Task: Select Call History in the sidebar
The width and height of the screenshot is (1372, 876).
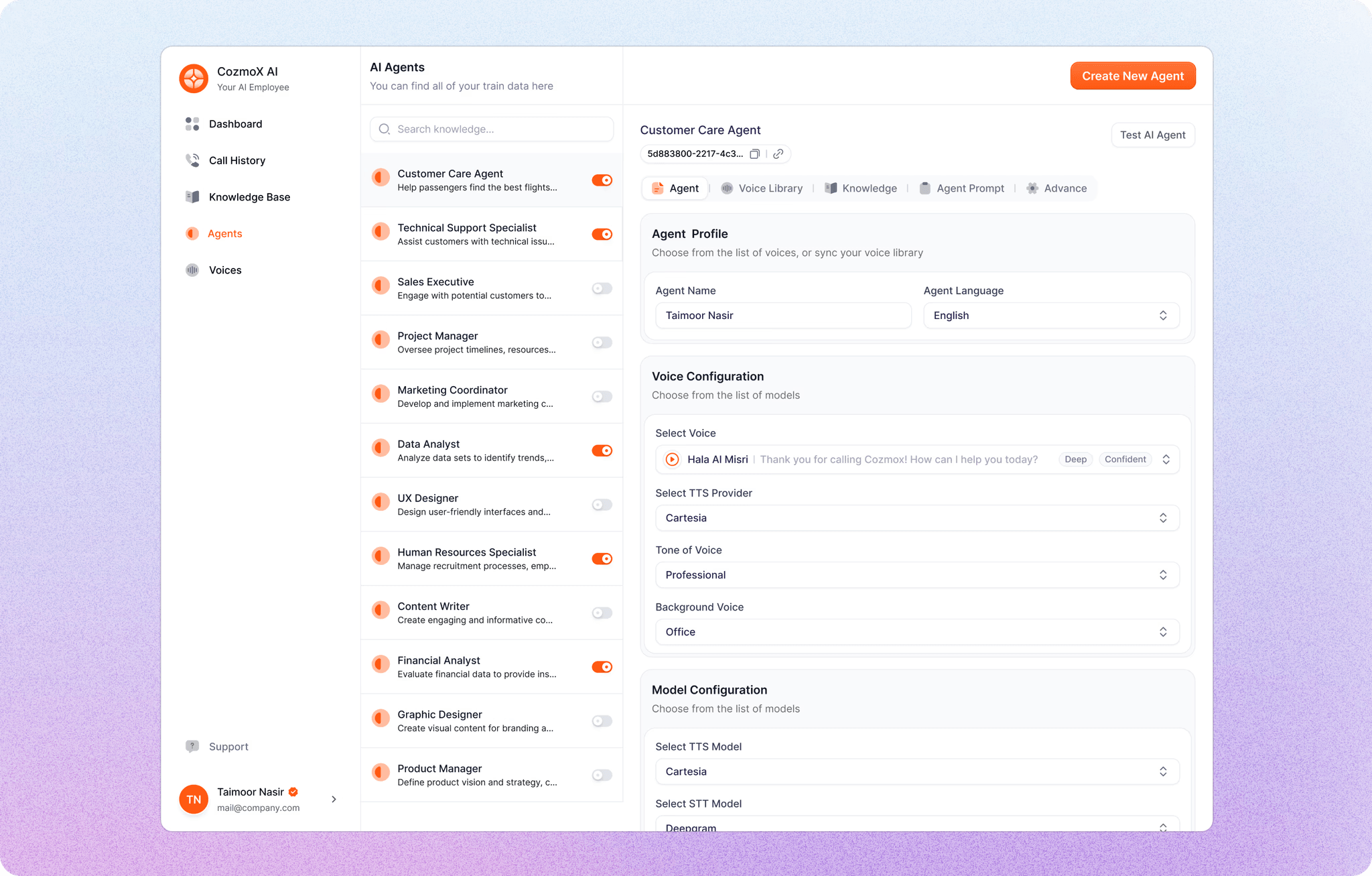Action: [x=236, y=160]
